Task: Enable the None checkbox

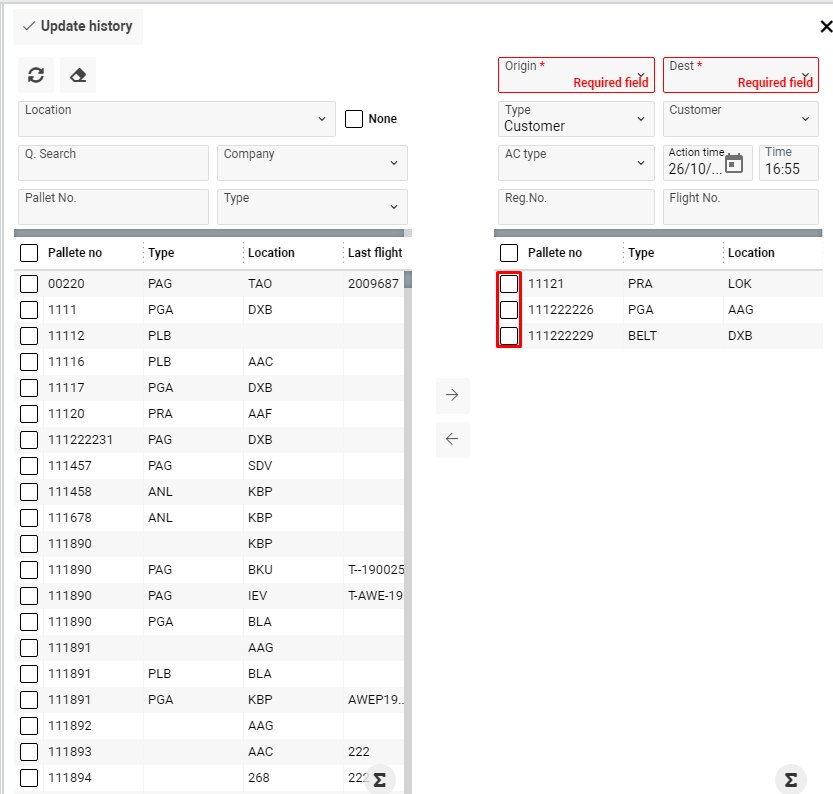Action: pos(354,119)
